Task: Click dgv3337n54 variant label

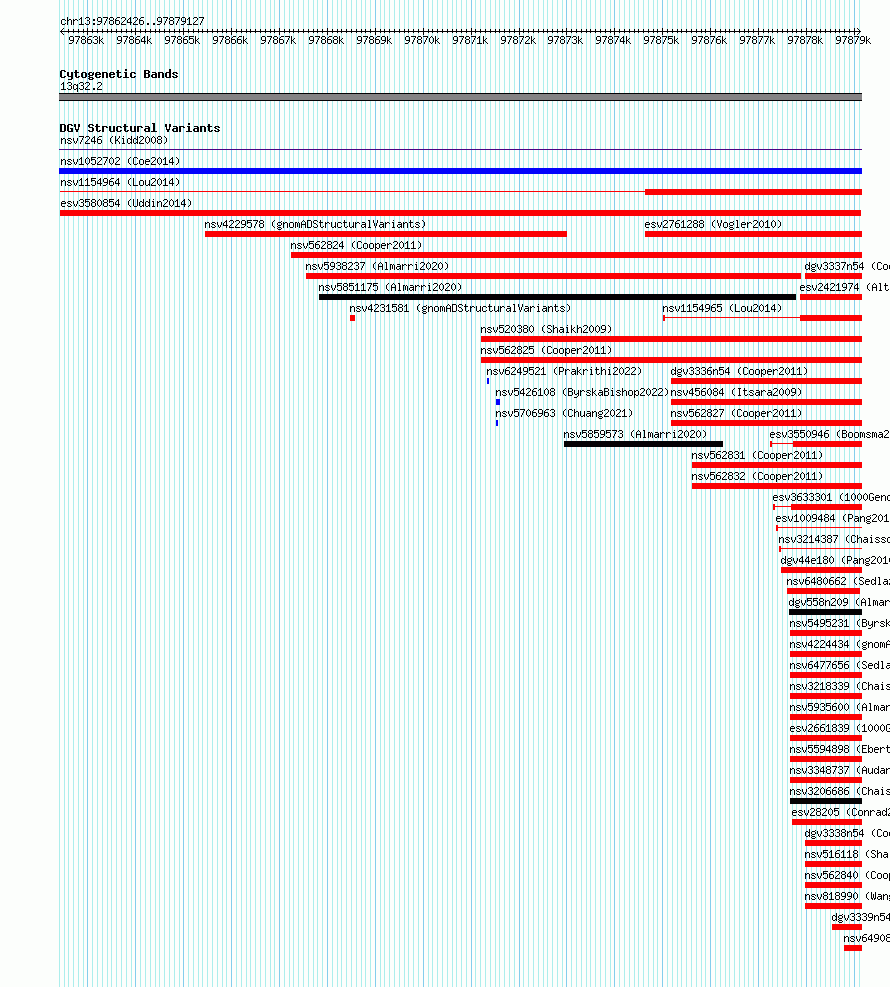Action: point(847,266)
